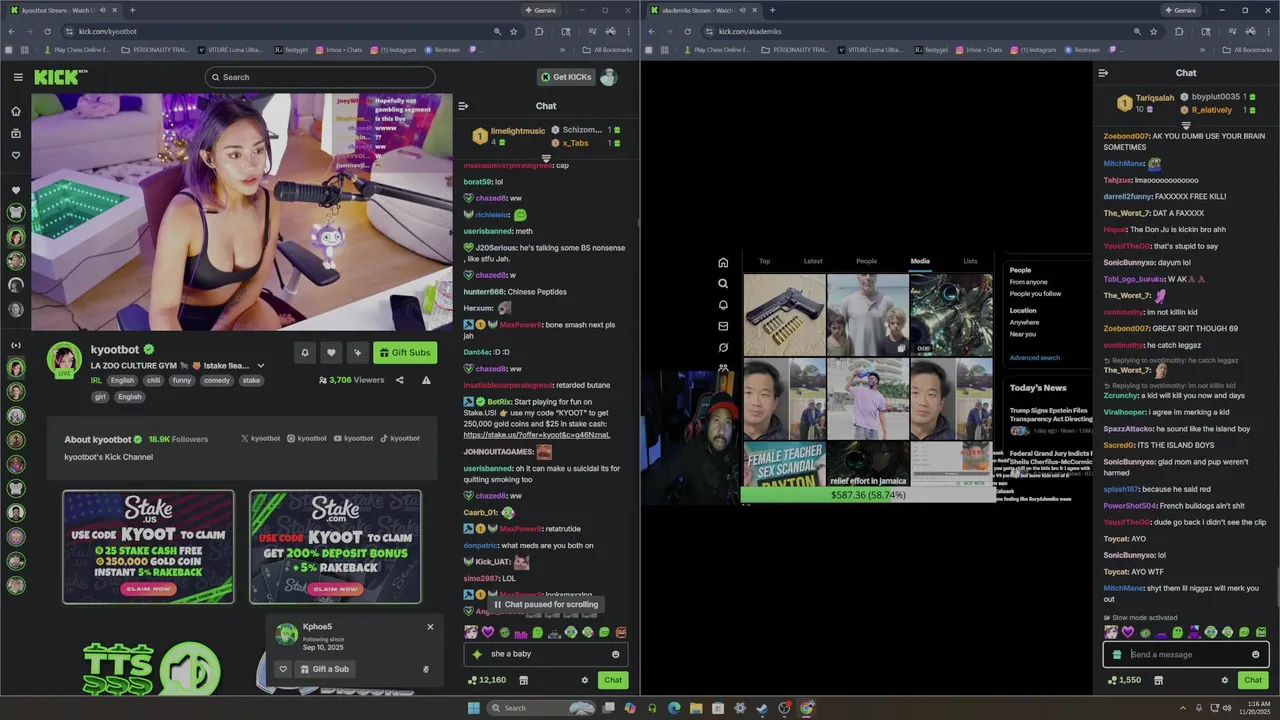This screenshot has width=1280, height=720.
Task: Click the donation goal bar showing $587.36
Action: [867, 495]
